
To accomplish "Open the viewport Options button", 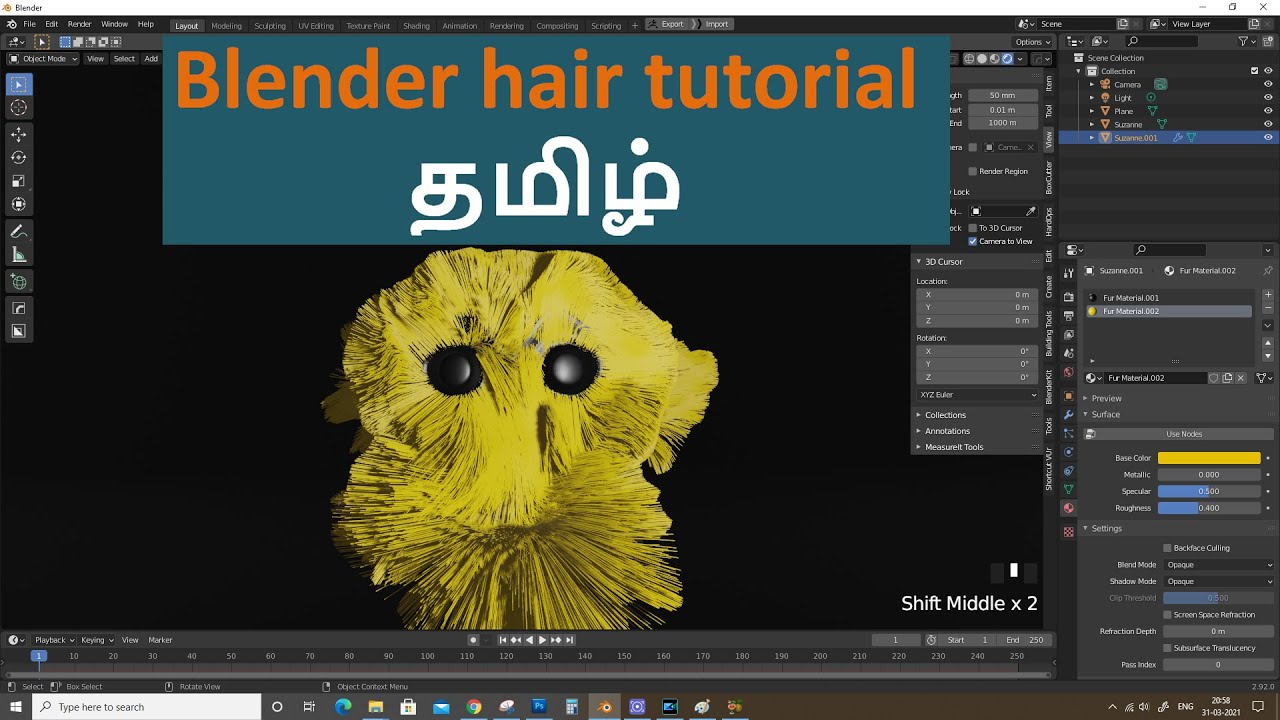I will click(x=1033, y=42).
